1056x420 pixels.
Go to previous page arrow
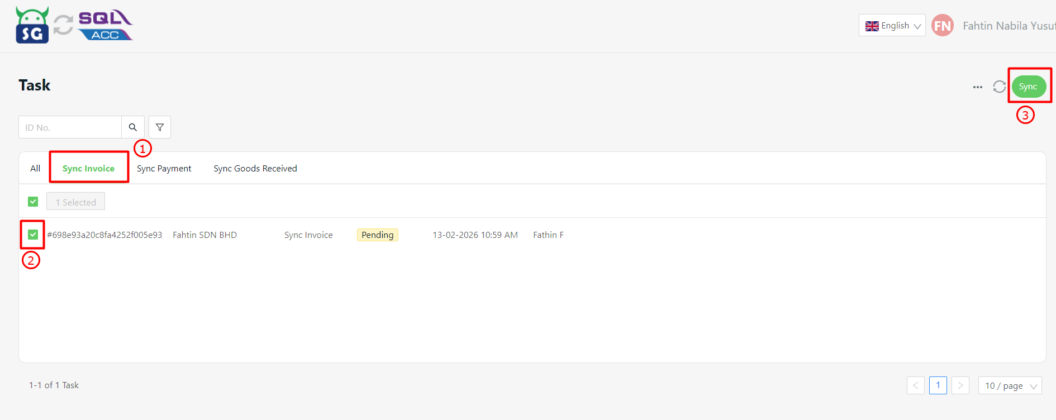[x=915, y=385]
